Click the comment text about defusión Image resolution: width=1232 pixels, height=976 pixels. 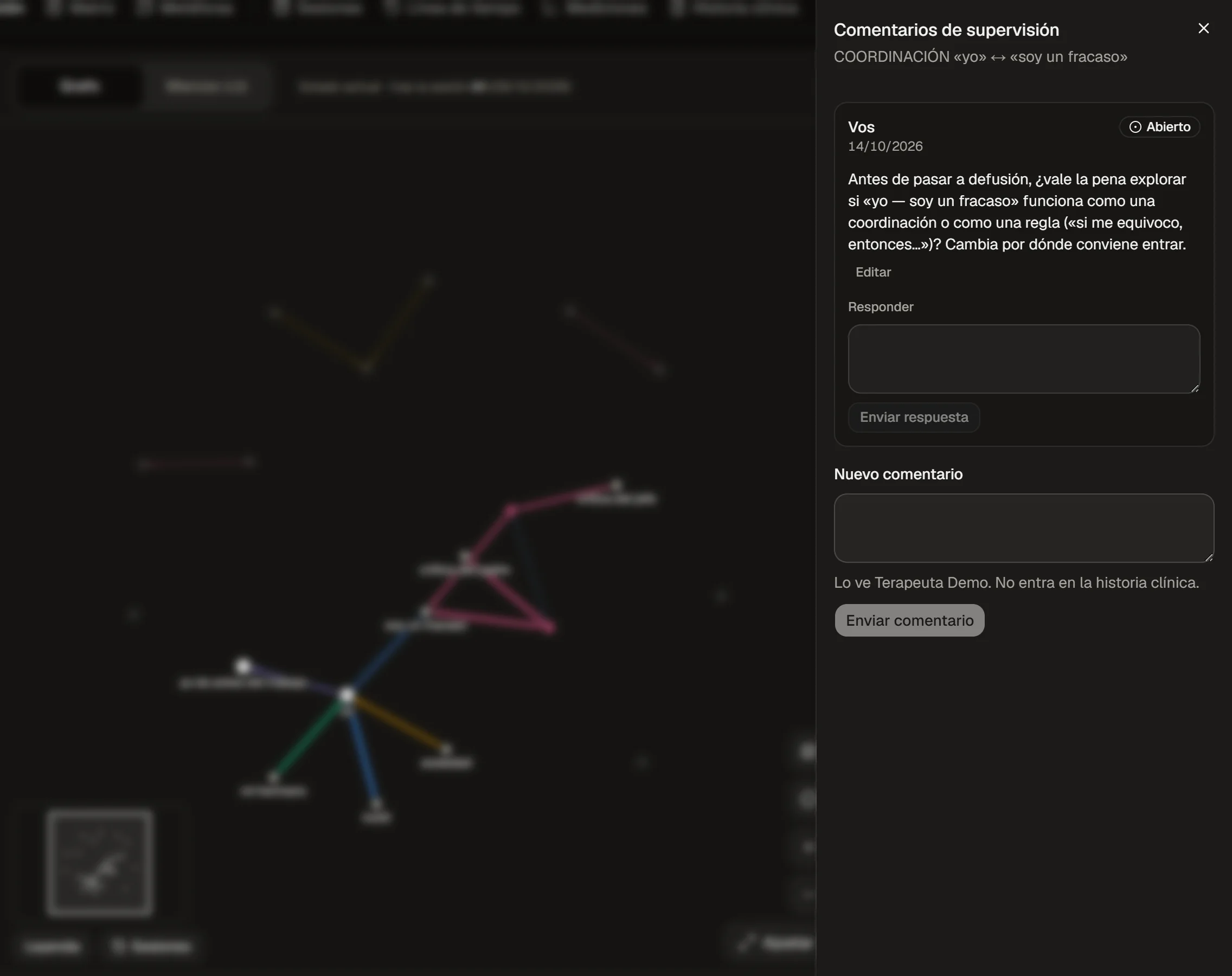point(1017,212)
